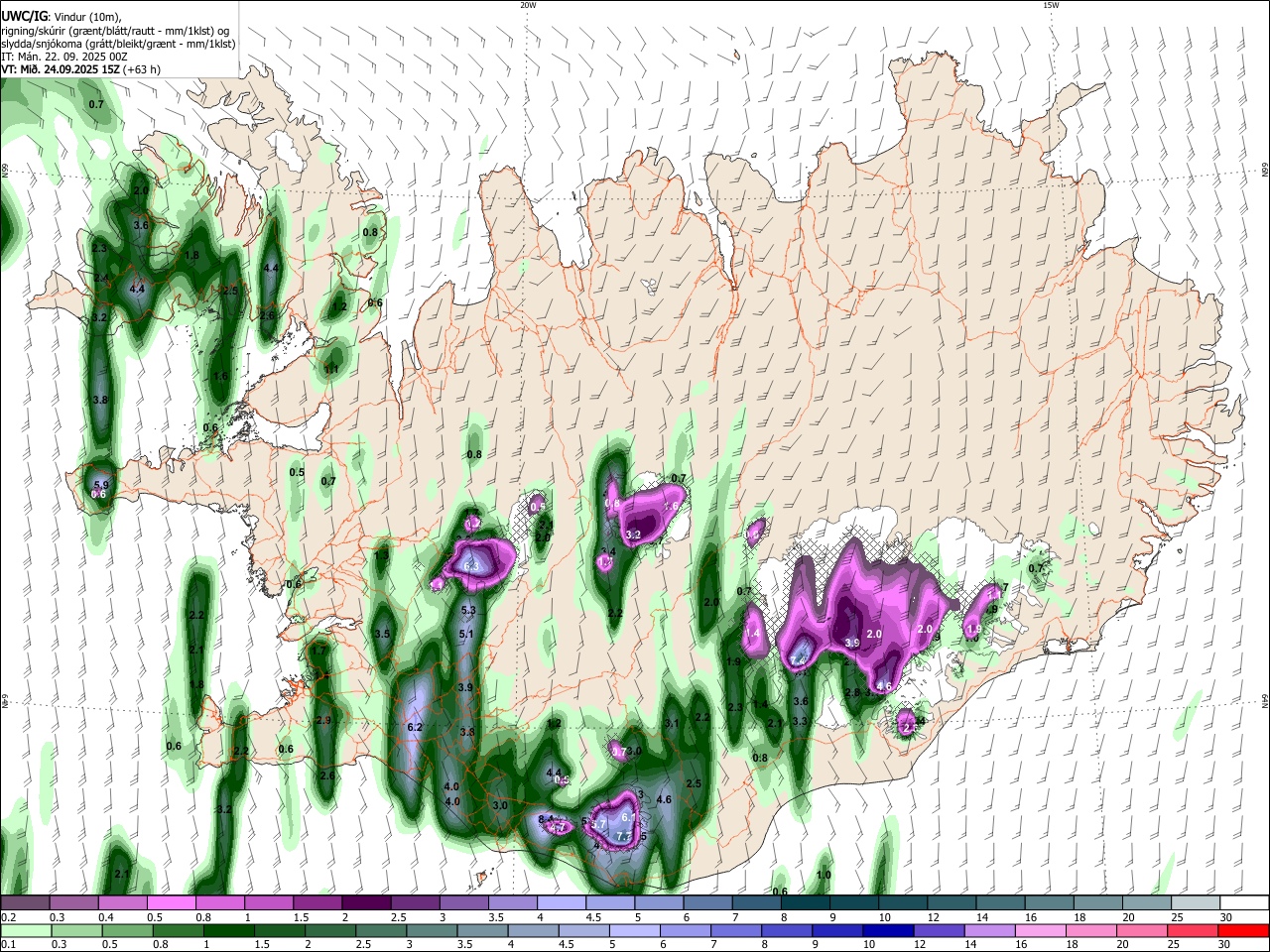
Task: Click the "0.1" label in bottom legend row
Action: point(8,945)
